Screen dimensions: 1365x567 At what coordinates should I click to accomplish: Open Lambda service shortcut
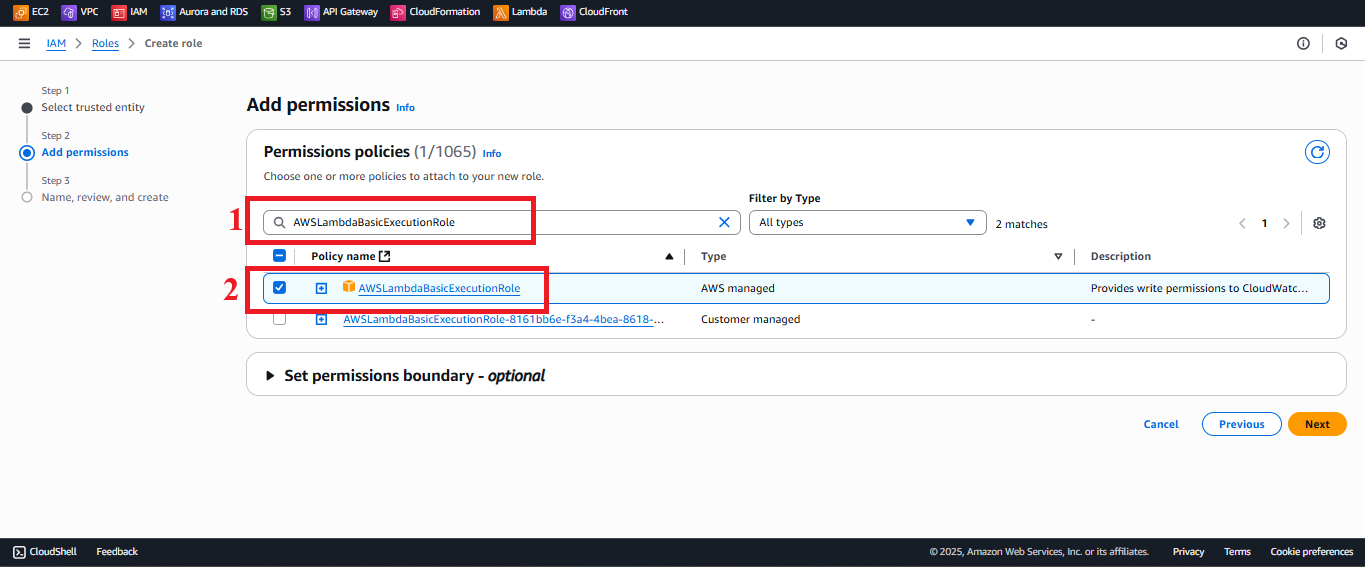(520, 12)
